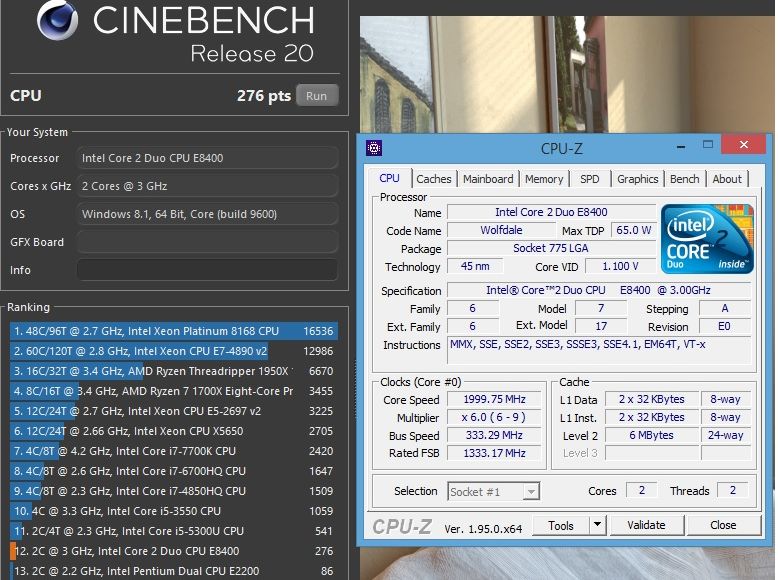Image resolution: width=778 pixels, height=580 pixels.
Task: Maximize the CPU-Z window
Action: 708,144
